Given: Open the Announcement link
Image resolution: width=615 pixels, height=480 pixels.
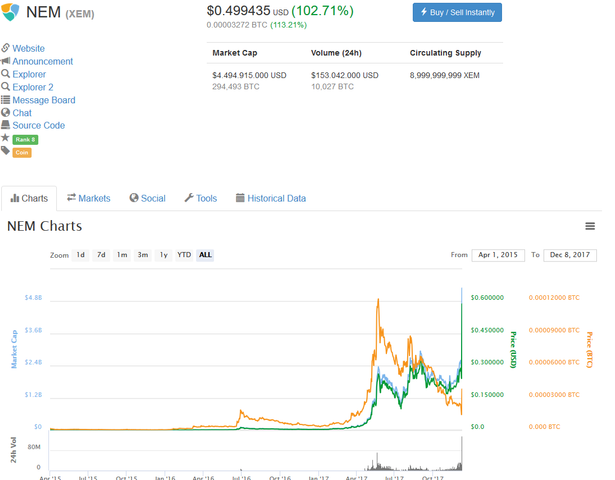Looking at the screenshot, I should [x=43, y=61].
